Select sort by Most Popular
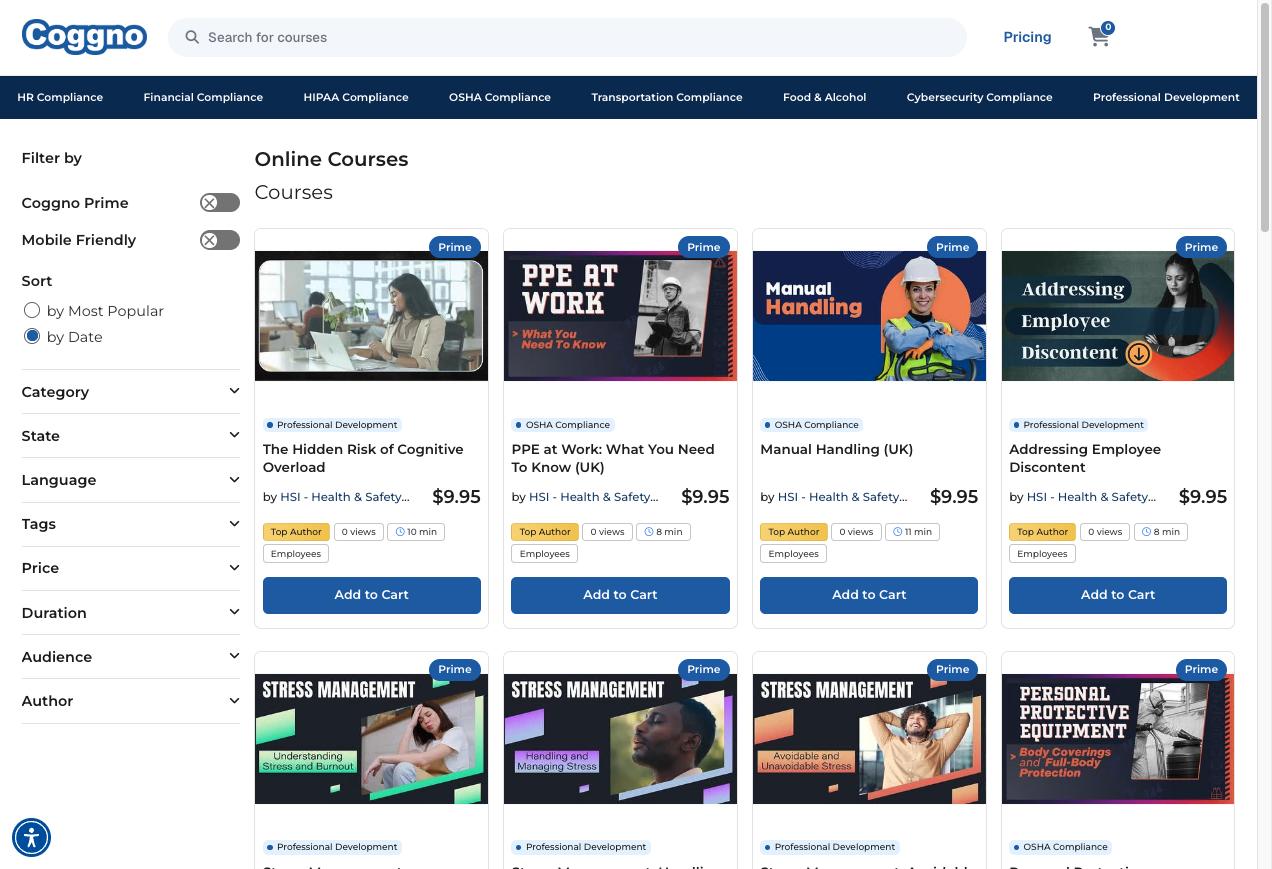Screen dimensions: 1272x869 pyautogui.click(x=32, y=310)
